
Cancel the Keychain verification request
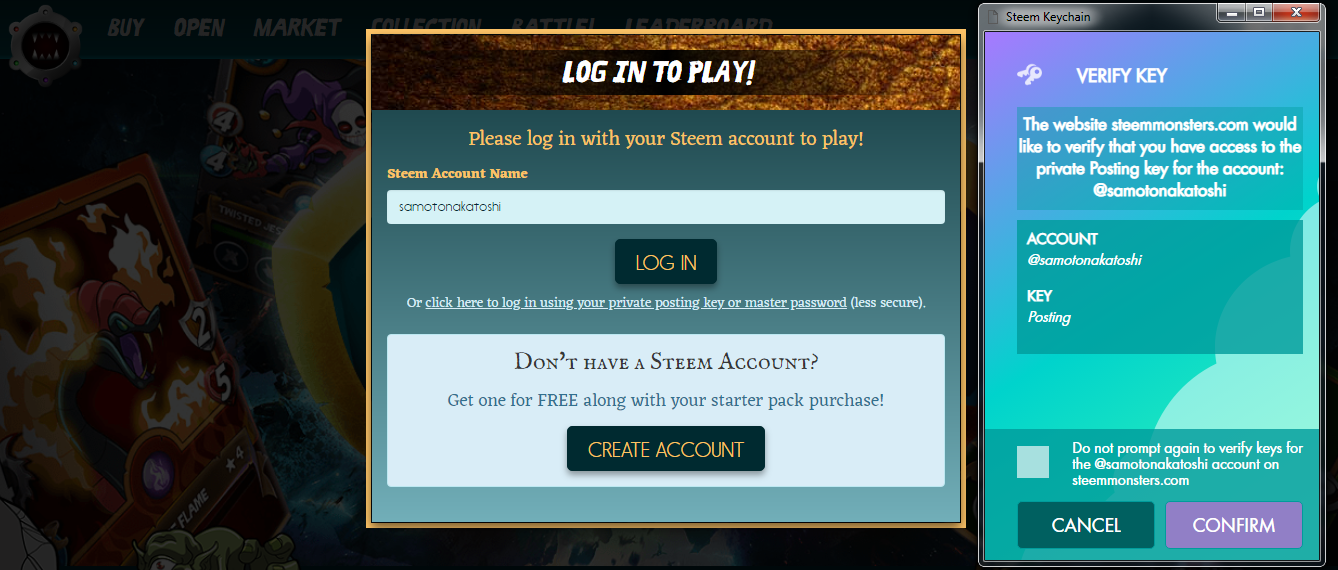(1086, 525)
